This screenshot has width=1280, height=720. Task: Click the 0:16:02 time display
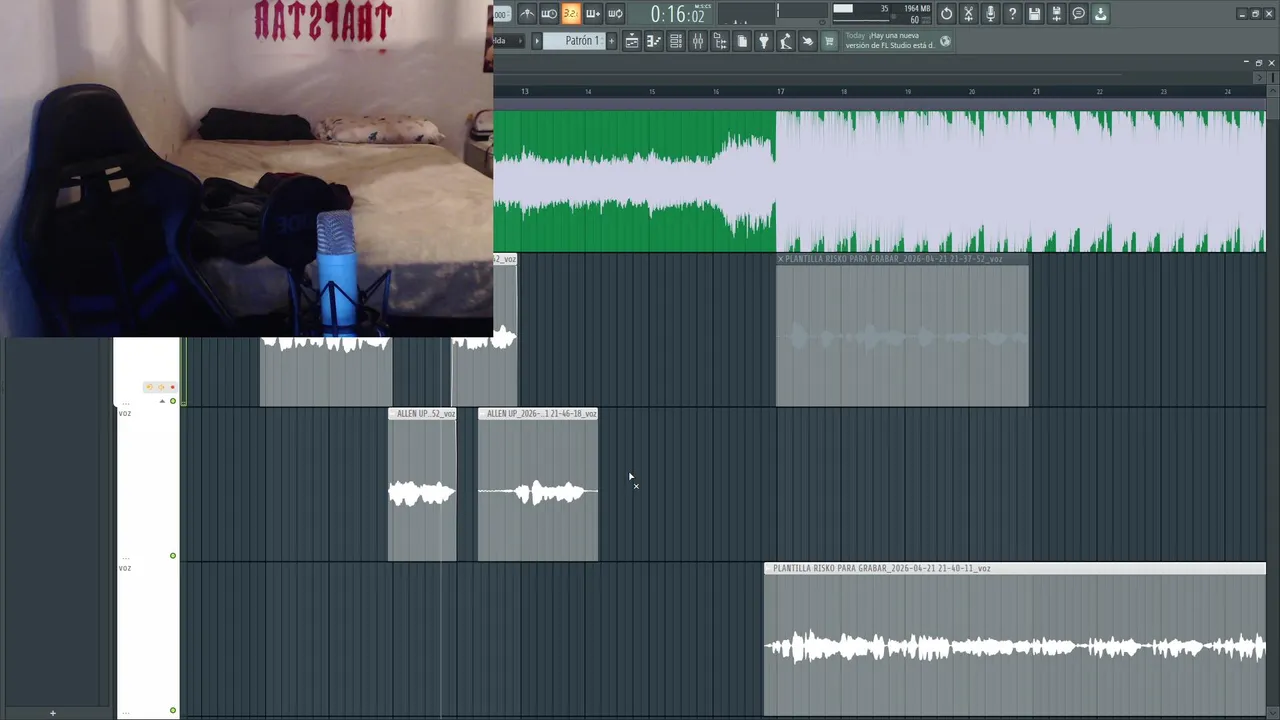tap(677, 14)
